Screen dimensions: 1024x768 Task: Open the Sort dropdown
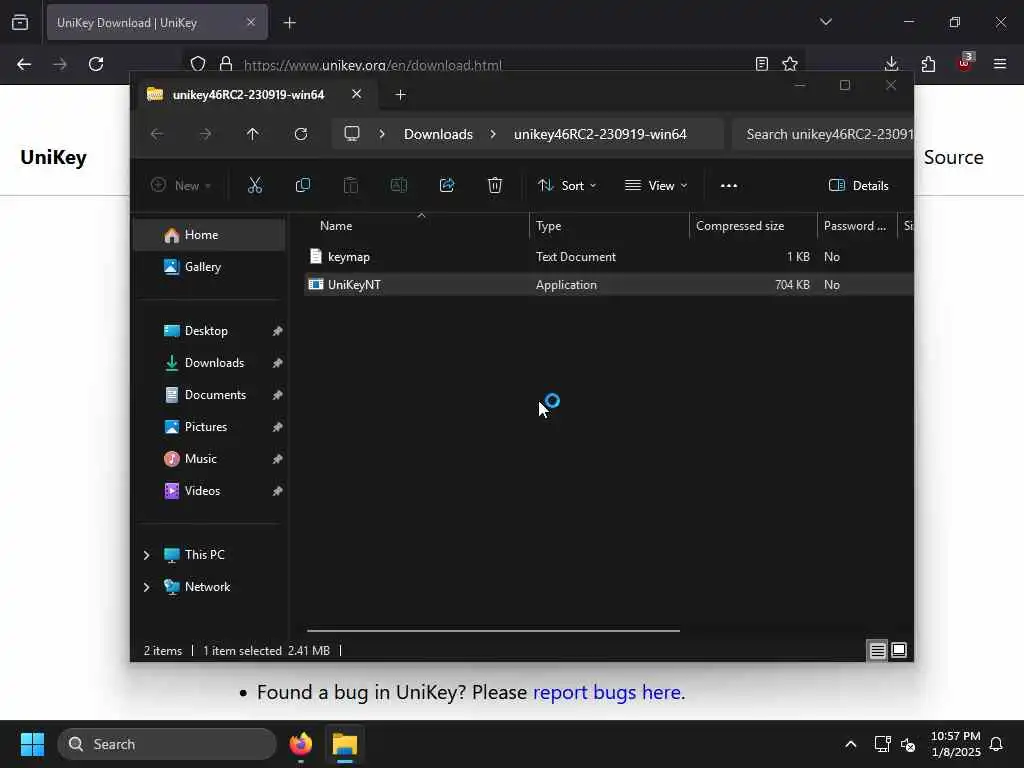point(567,185)
